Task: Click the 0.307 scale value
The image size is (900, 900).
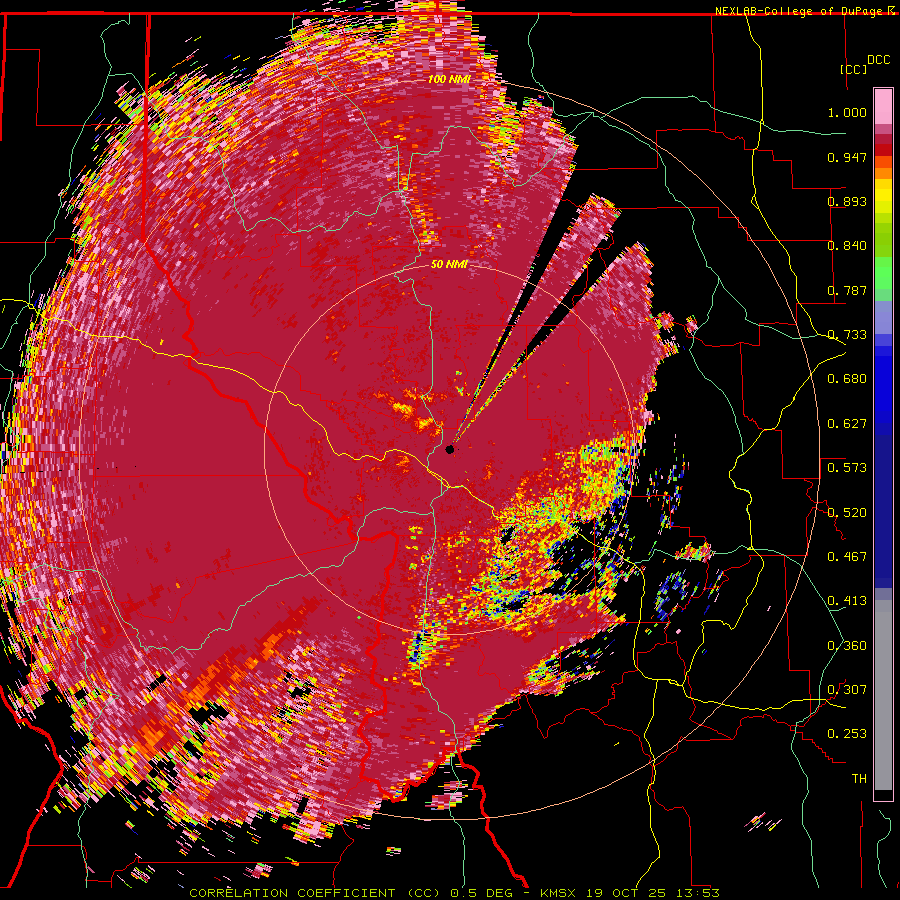Action: [847, 690]
